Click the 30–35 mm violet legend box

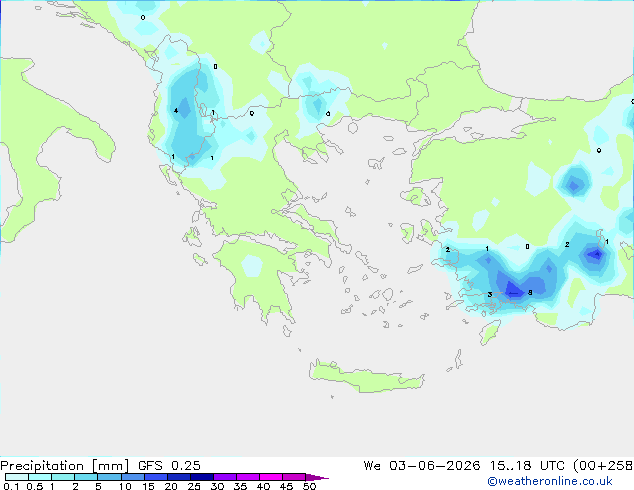click(224, 477)
